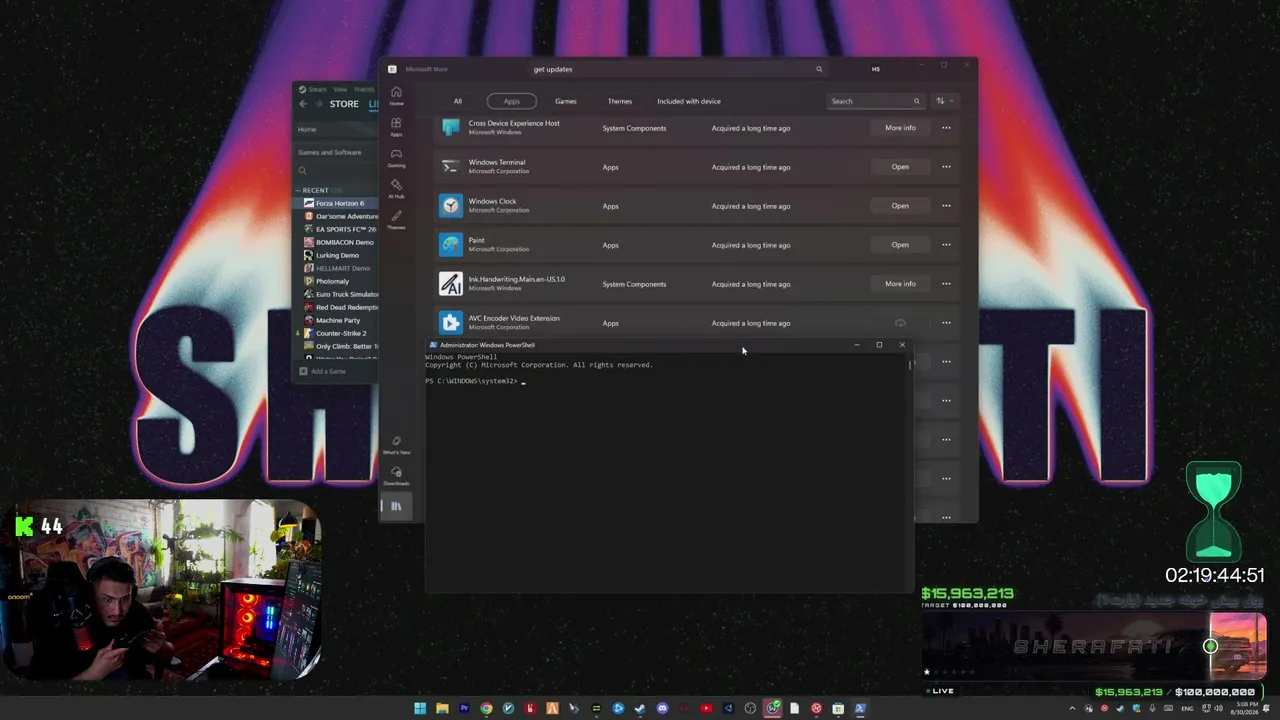
Task: Open Steam menu in Steam window
Action: click(x=318, y=89)
